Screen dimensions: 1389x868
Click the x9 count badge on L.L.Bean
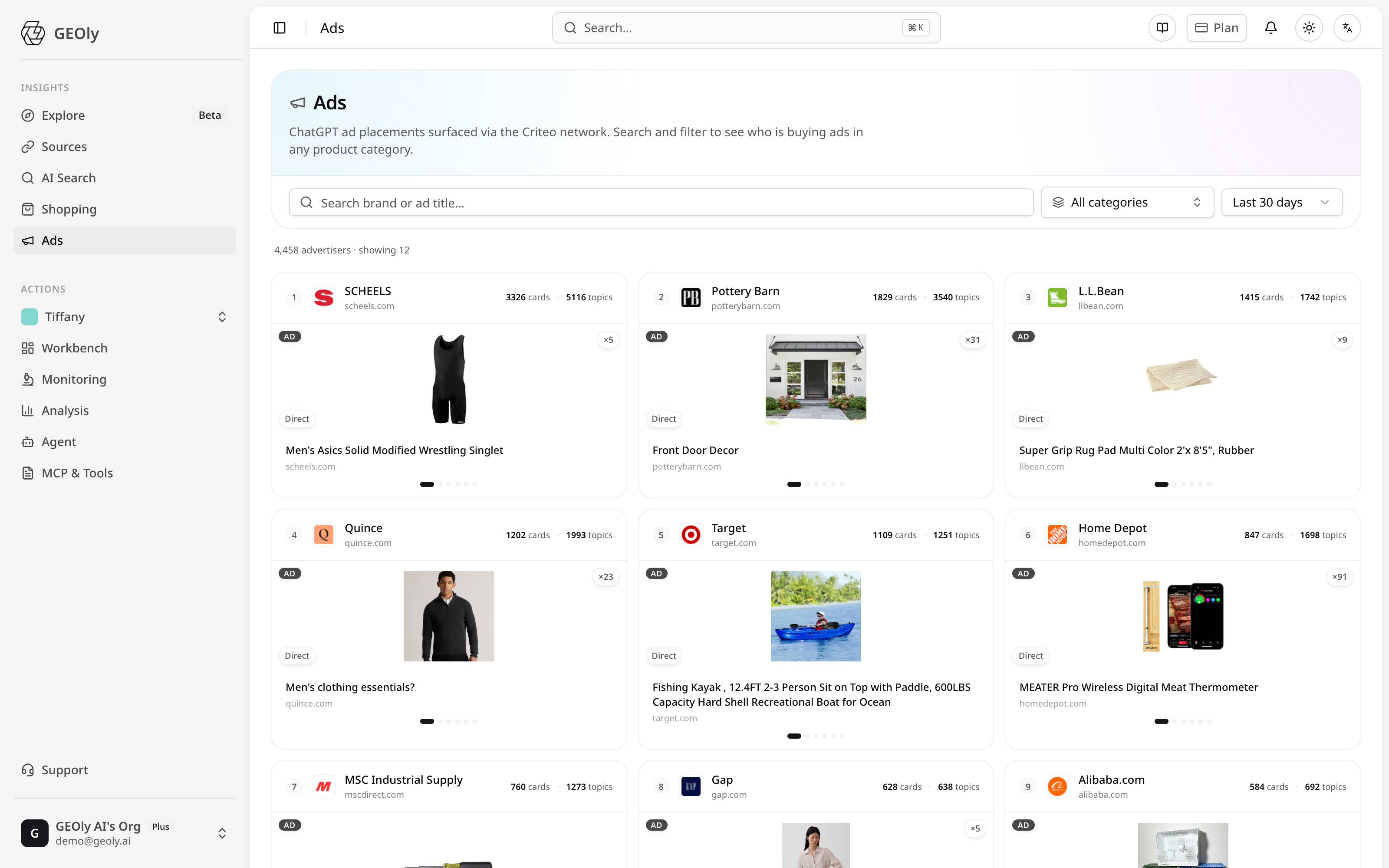pos(1342,340)
